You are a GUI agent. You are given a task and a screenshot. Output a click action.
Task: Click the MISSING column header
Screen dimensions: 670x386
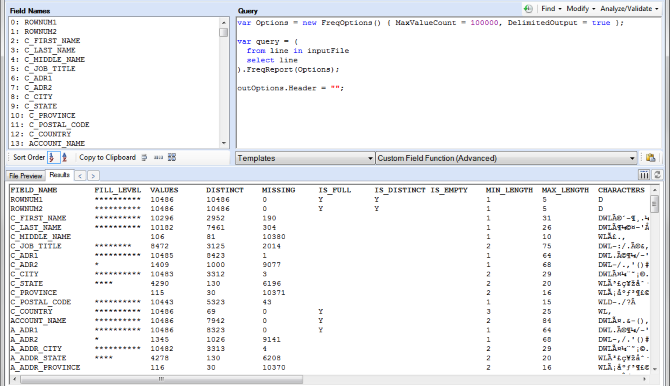278,190
